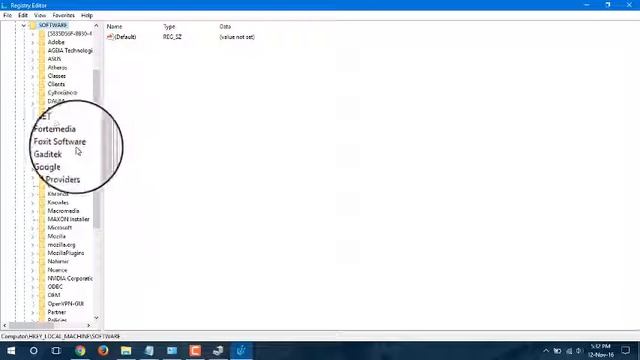Expand the {5835056F key node
This screenshot has height=360, width=640.
tap(33, 34)
